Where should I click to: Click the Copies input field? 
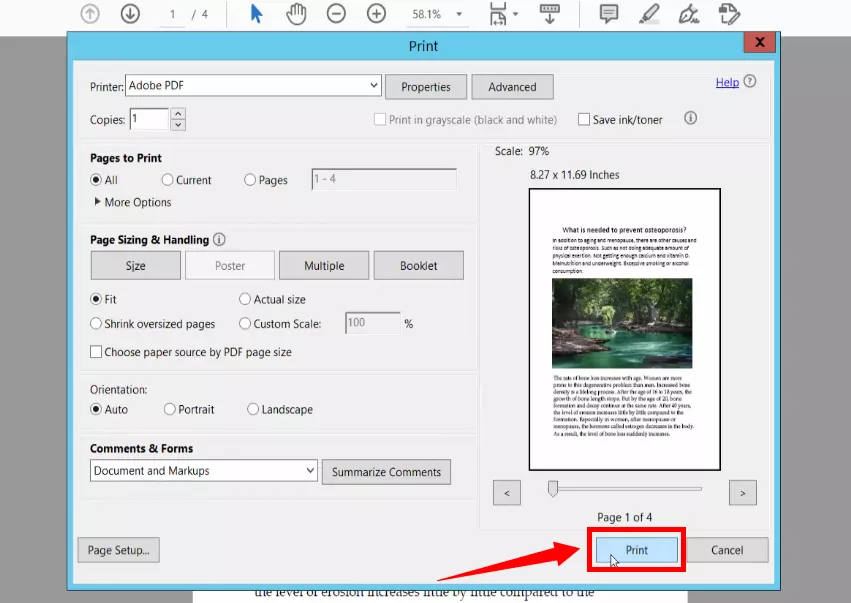pyautogui.click(x=150, y=118)
